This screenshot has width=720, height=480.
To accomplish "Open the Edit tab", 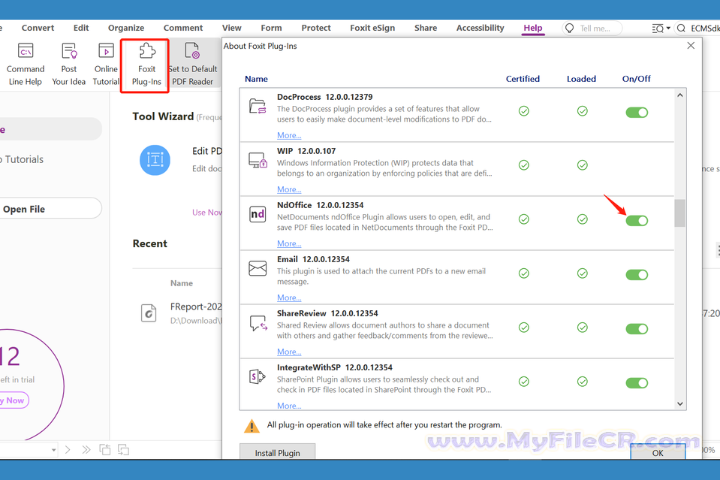I will tap(81, 28).
